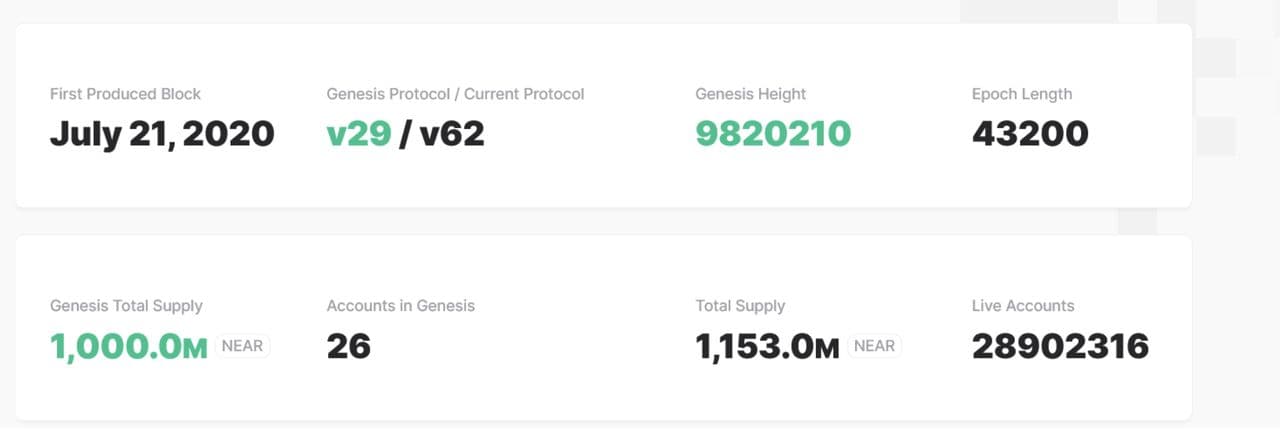Select the 43200 epoch length value
The width and height of the screenshot is (1280, 430).
point(1030,134)
